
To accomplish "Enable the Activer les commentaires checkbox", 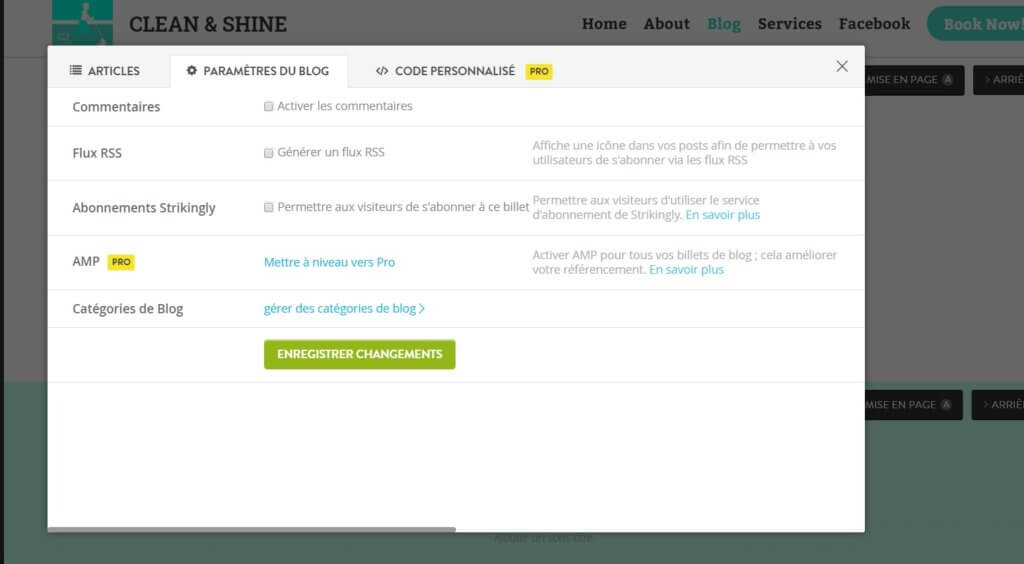I will click(x=269, y=106).
